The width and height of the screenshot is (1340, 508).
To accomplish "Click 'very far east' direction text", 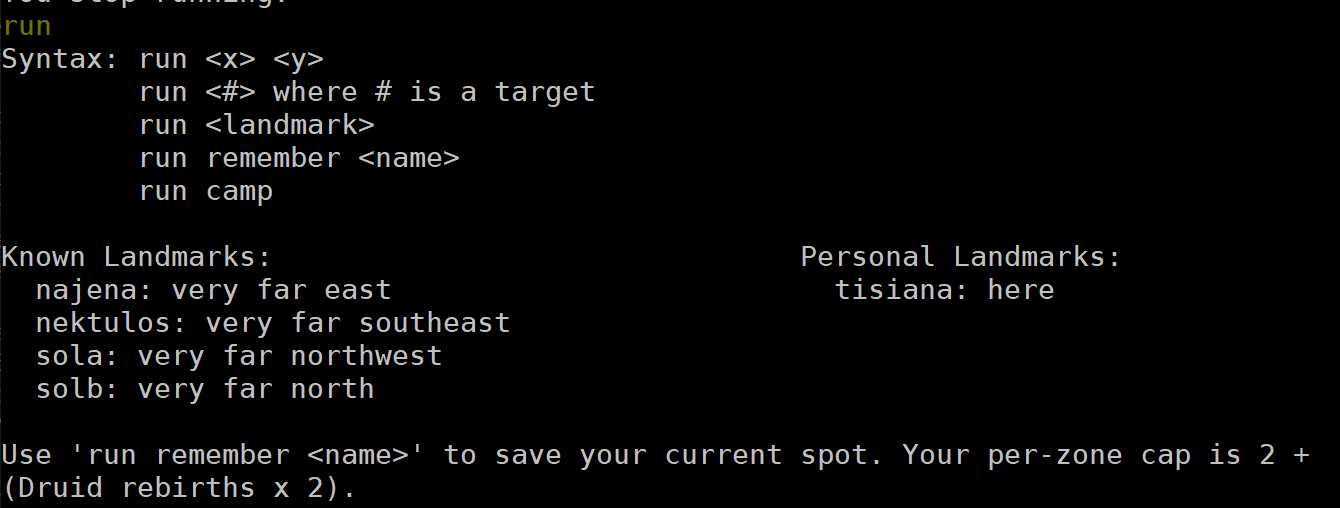I will click(x=282, y=290).
